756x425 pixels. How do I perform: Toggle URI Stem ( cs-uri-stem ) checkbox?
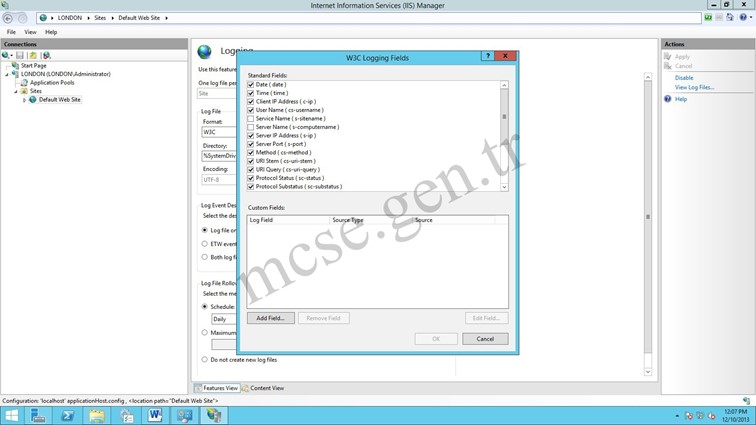251,161
